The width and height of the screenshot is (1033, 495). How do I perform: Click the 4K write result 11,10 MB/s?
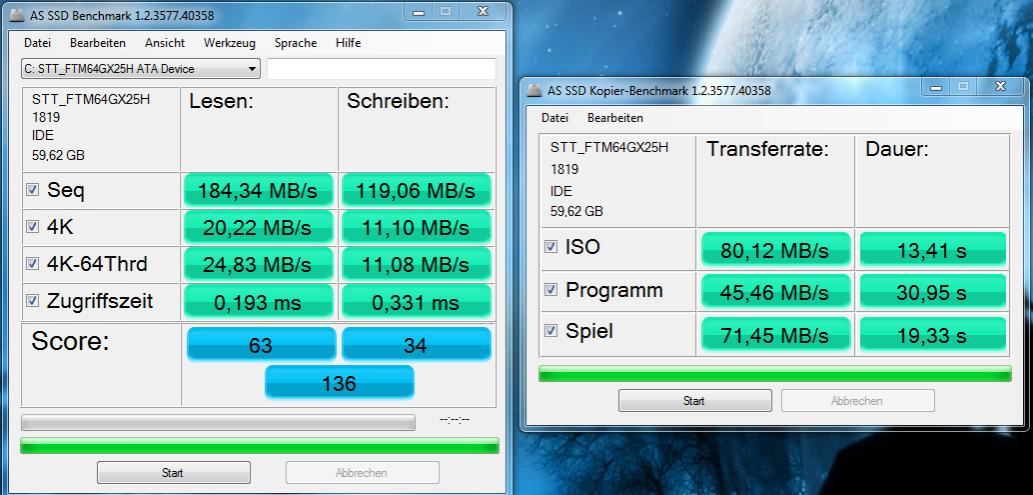click(x=416, y=227)
